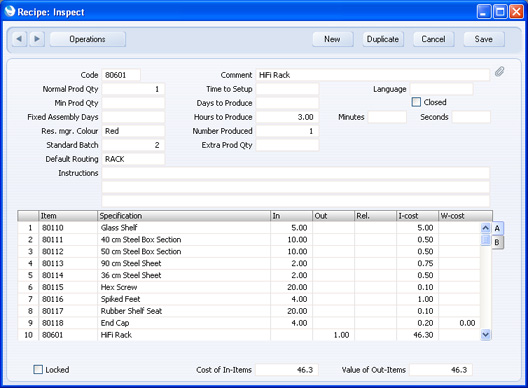This screenshot has height=388, width=528.
Task: Click the 40 cm Steel Box Section cell
Action: click(184, 240)
